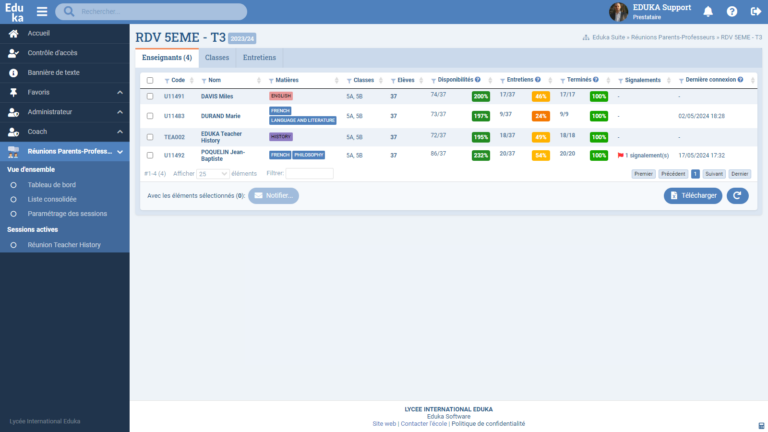Select the DAVIS Miles row checkbox
The height and width of the screenshot is (432, 768).
click(x=150, y=96)
